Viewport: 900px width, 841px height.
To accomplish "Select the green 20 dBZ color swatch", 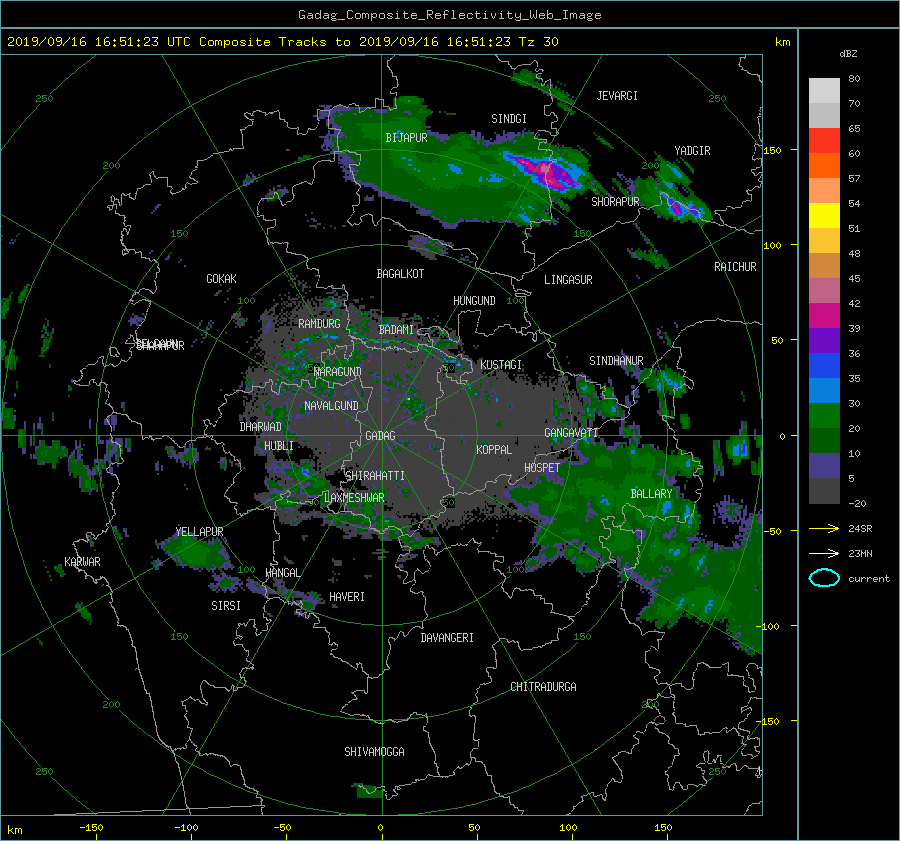I will 824,415.
